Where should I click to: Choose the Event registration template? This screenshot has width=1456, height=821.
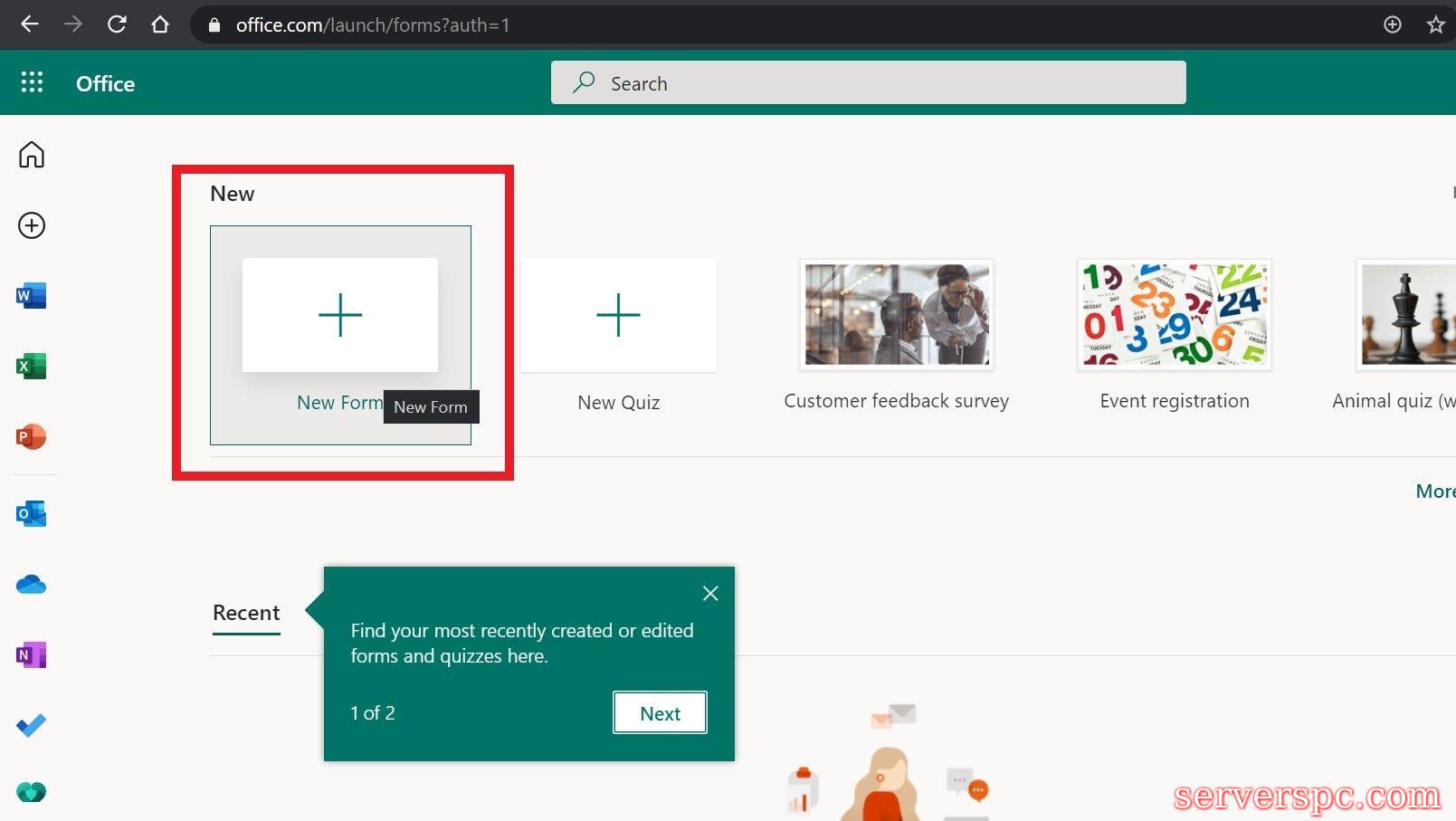click(x=1174, y=316)
